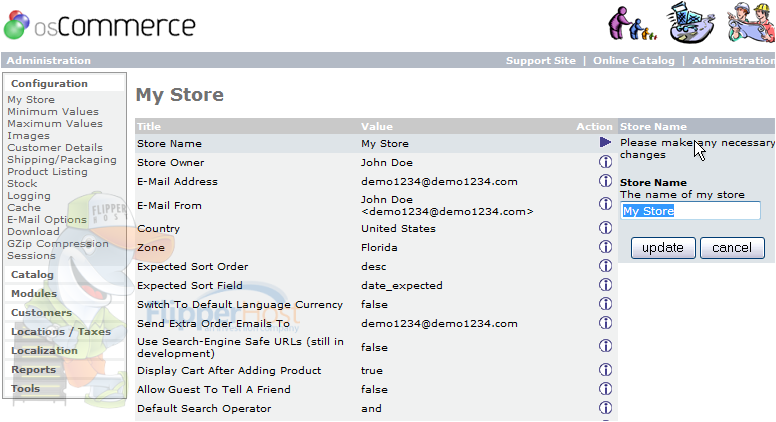Screen dimensions: 776x422
Task: Click info icon for Store Owner row
Action: (605, 162)
